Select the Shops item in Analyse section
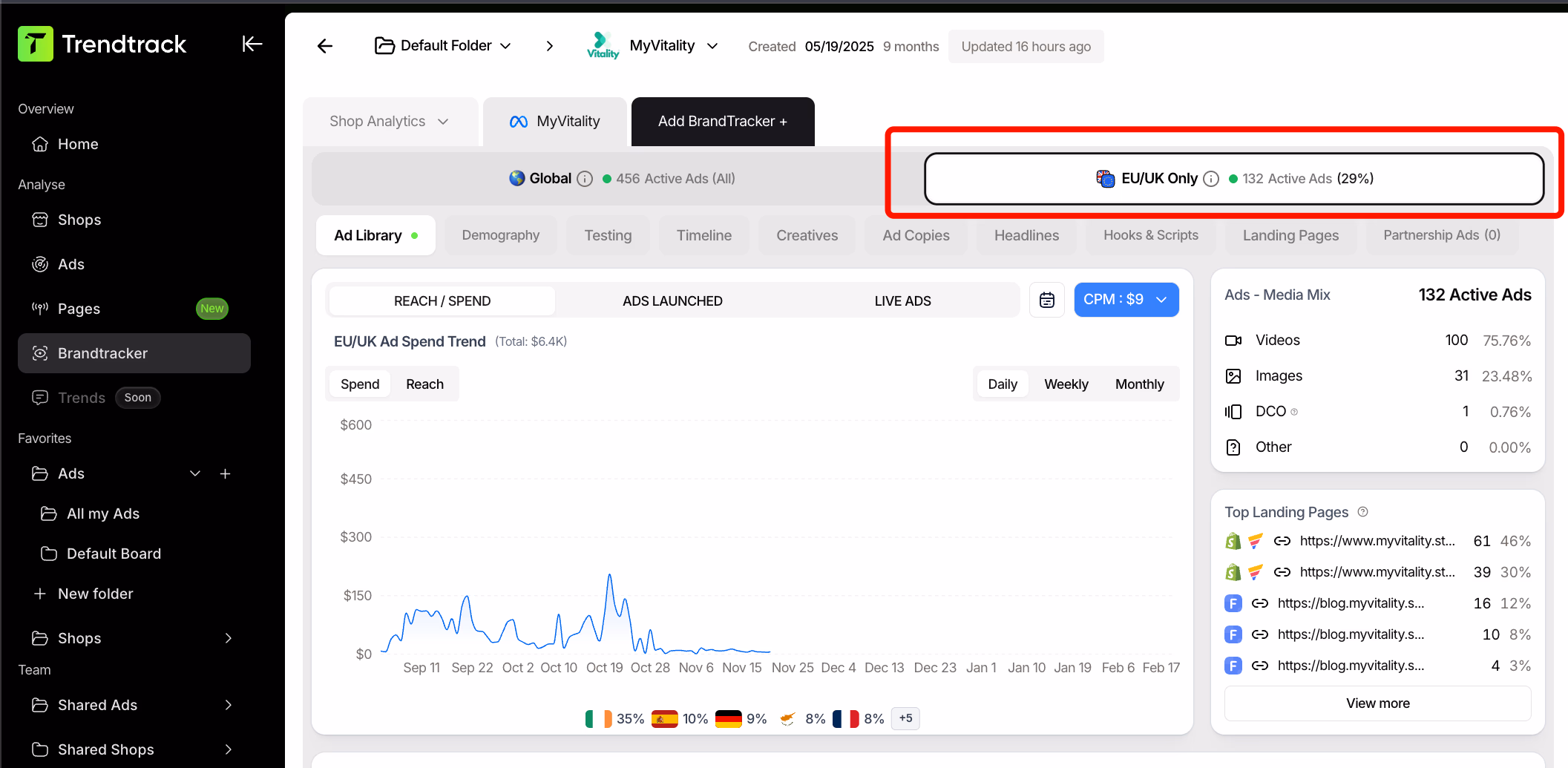Viewport: 1568px width, 768px height. [x=79, y=220]
